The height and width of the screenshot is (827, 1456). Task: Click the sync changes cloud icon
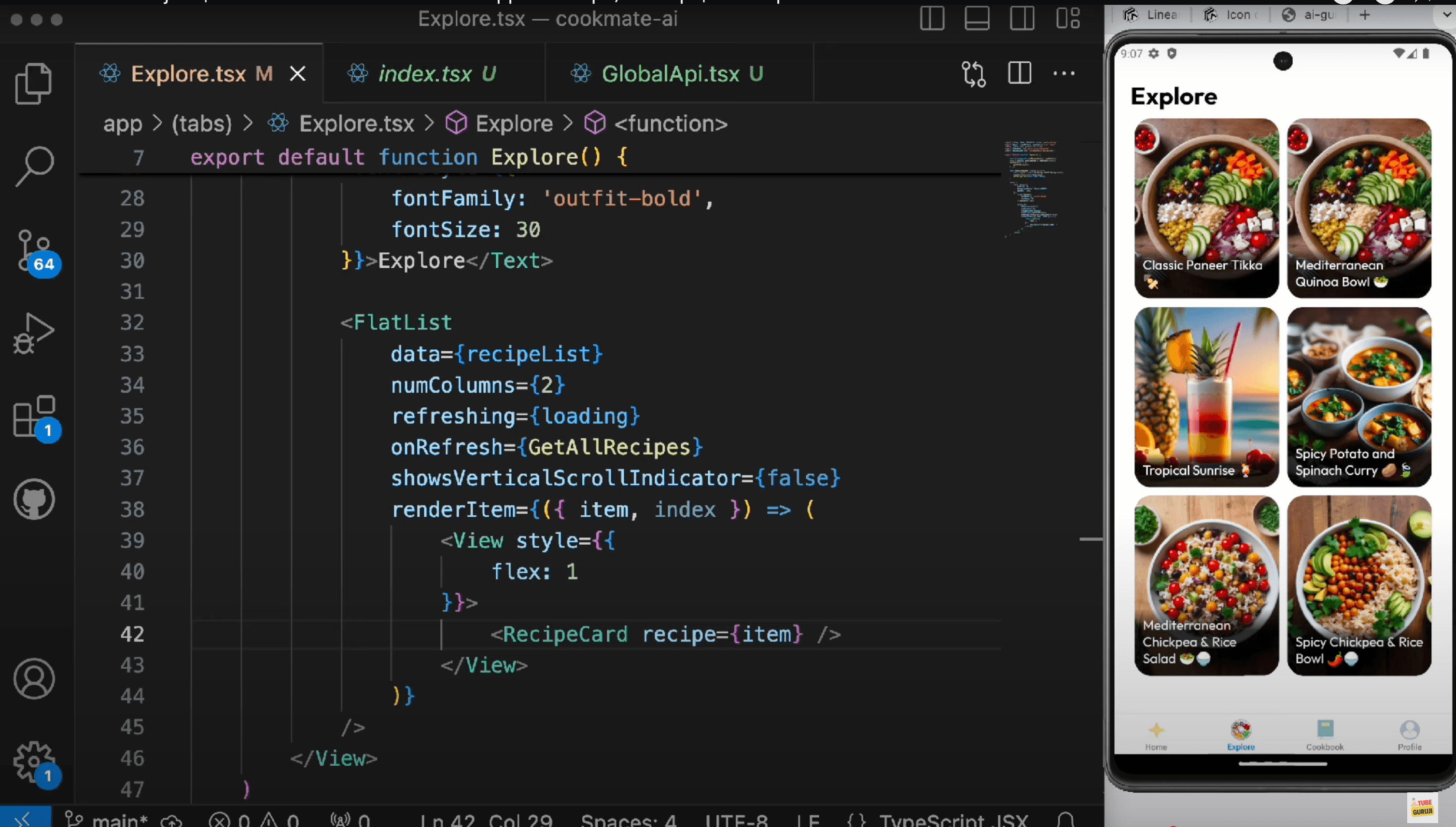[x=171, y=820]
